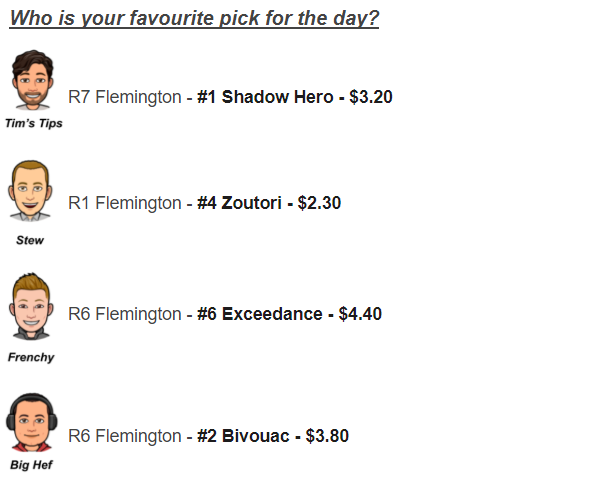The height and width of the screenshot is (483, 600).
Task: Click the 'Who is your favourite pick' heading
Action: pyautogui.click(x=194, y=18)
